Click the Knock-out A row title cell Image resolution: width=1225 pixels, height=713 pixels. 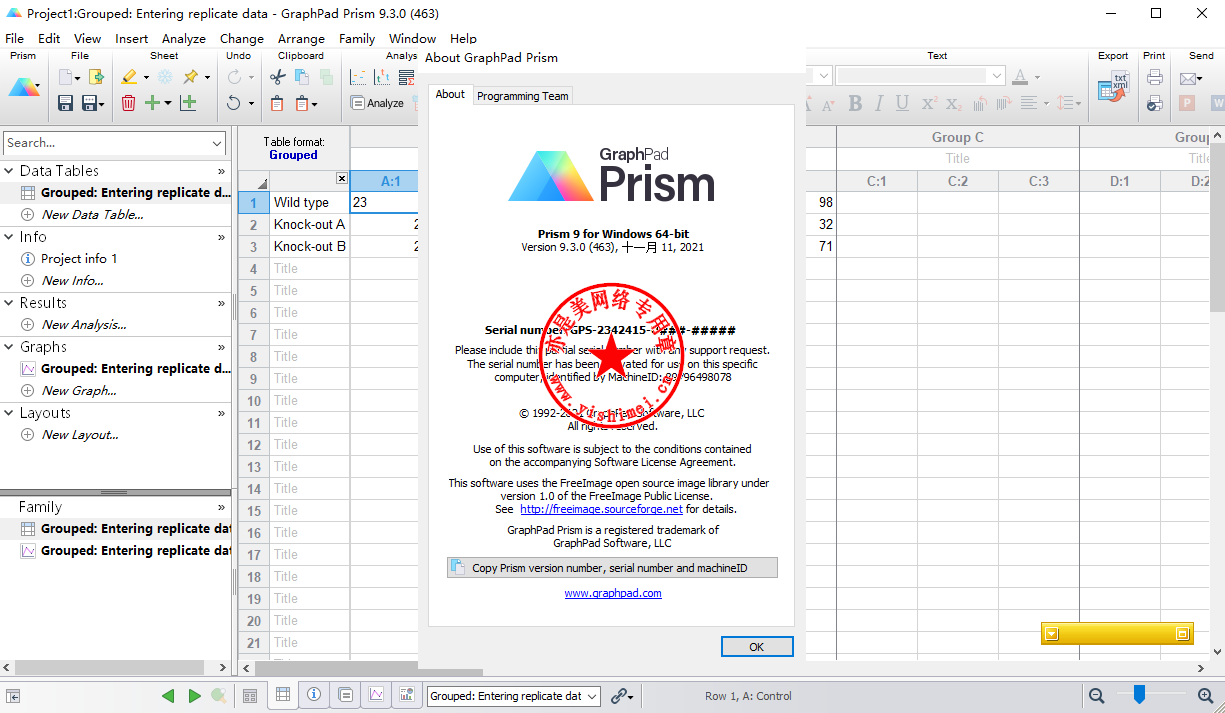click(x=310, y=224)
